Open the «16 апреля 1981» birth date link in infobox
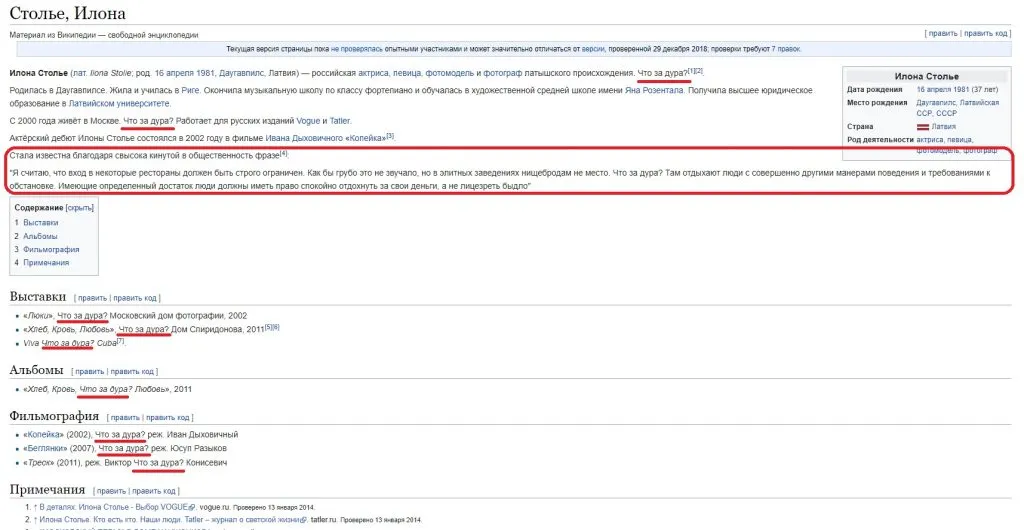The height and width of the screenshot is (530, 1024). pos(945,90)
